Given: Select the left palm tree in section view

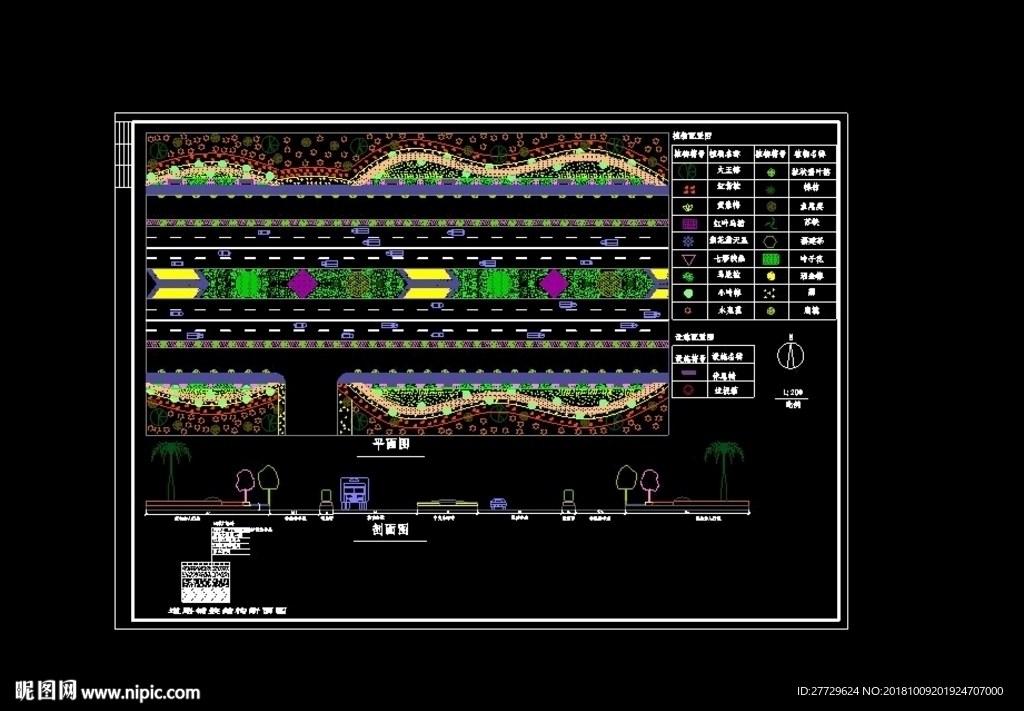Looking at the screenshot, I should pos(170,471).
